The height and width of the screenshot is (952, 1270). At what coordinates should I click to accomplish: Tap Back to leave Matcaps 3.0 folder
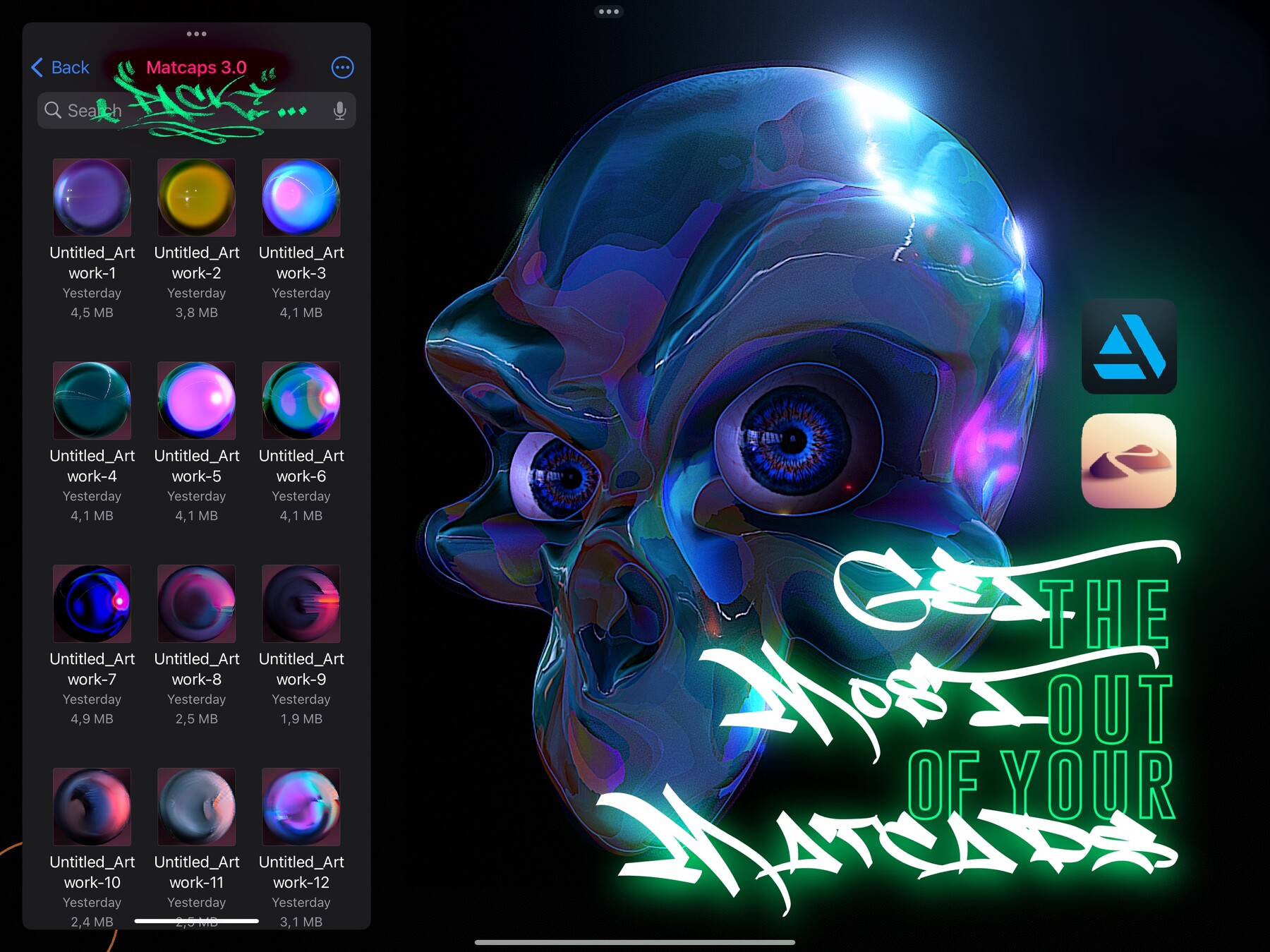point(69,67)
